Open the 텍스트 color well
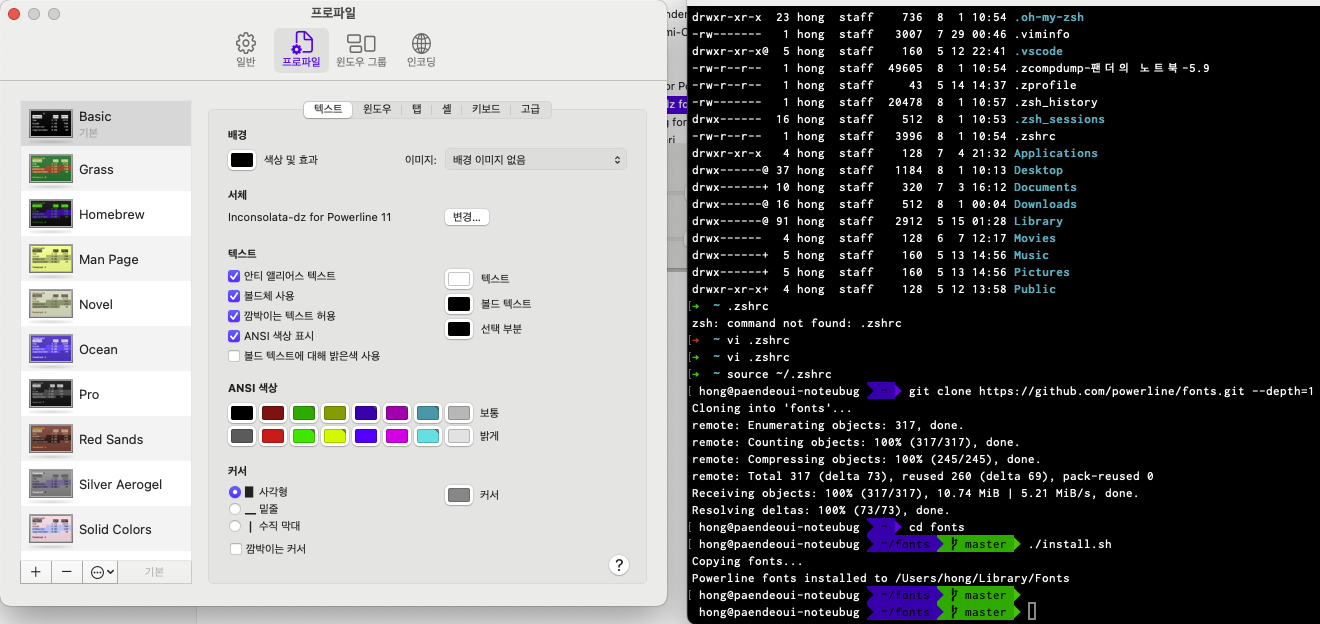Viewport: 1320px width, 624px height. (459, 279)
